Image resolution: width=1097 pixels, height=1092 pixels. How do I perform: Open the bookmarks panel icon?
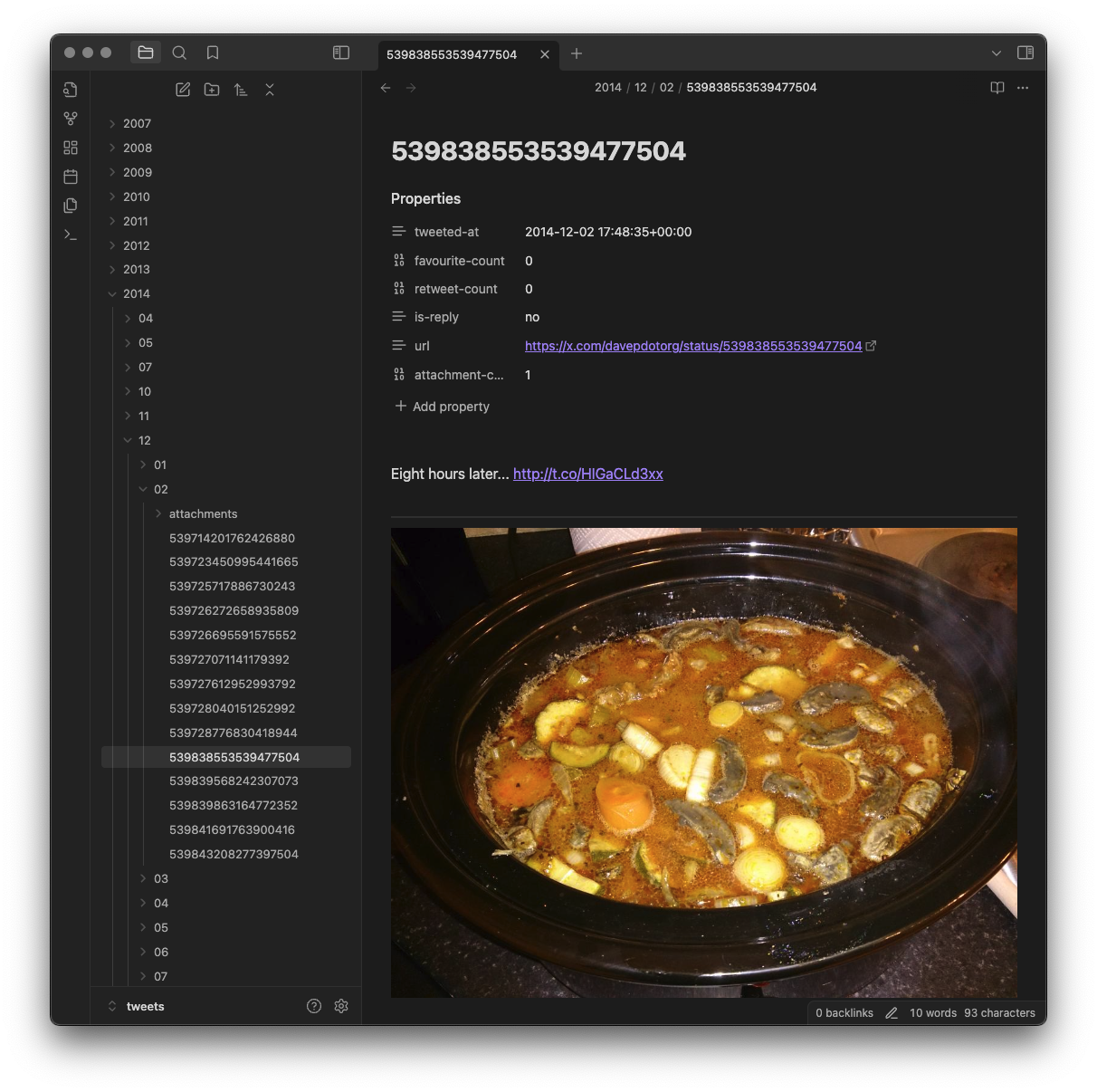point(213,53)
